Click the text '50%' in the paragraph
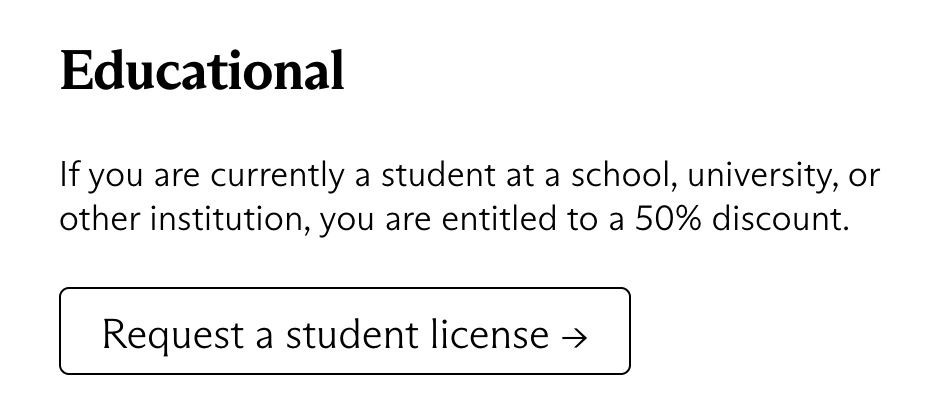Screen dimensions: 944x406 point(670,218)
